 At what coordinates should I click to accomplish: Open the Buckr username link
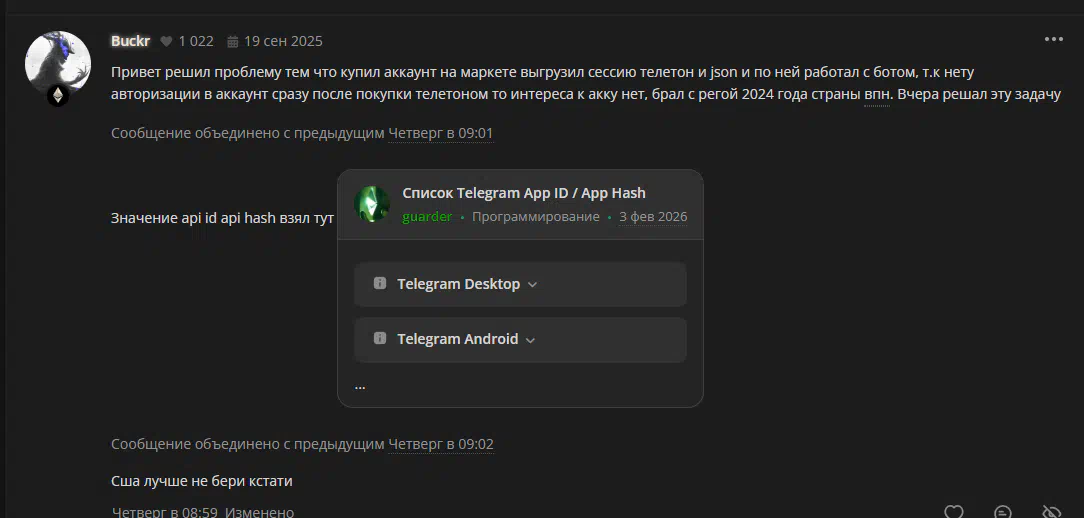click(130, 41)
